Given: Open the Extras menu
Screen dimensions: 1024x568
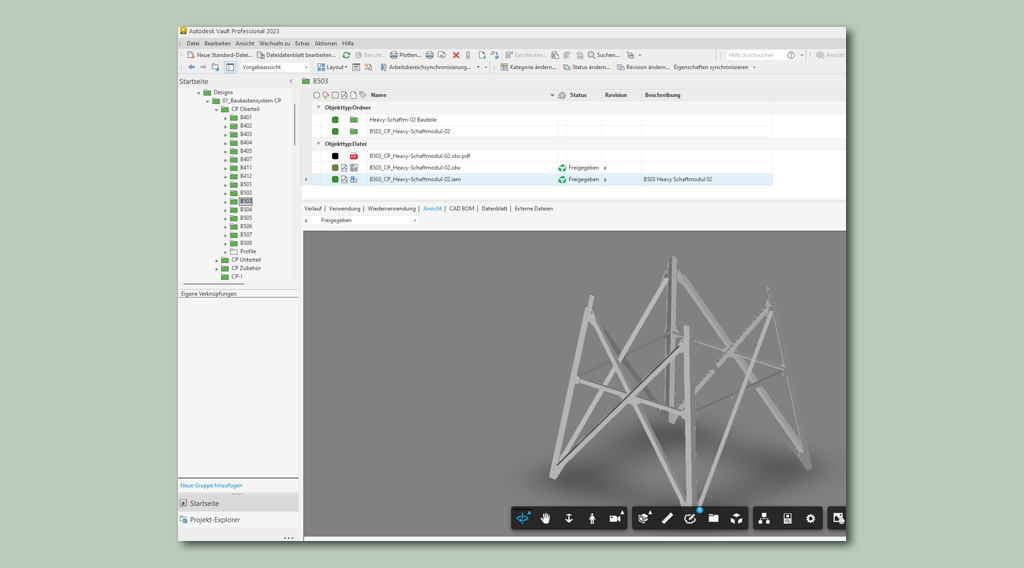Looking at the screenshot, I should click(302, 43).
